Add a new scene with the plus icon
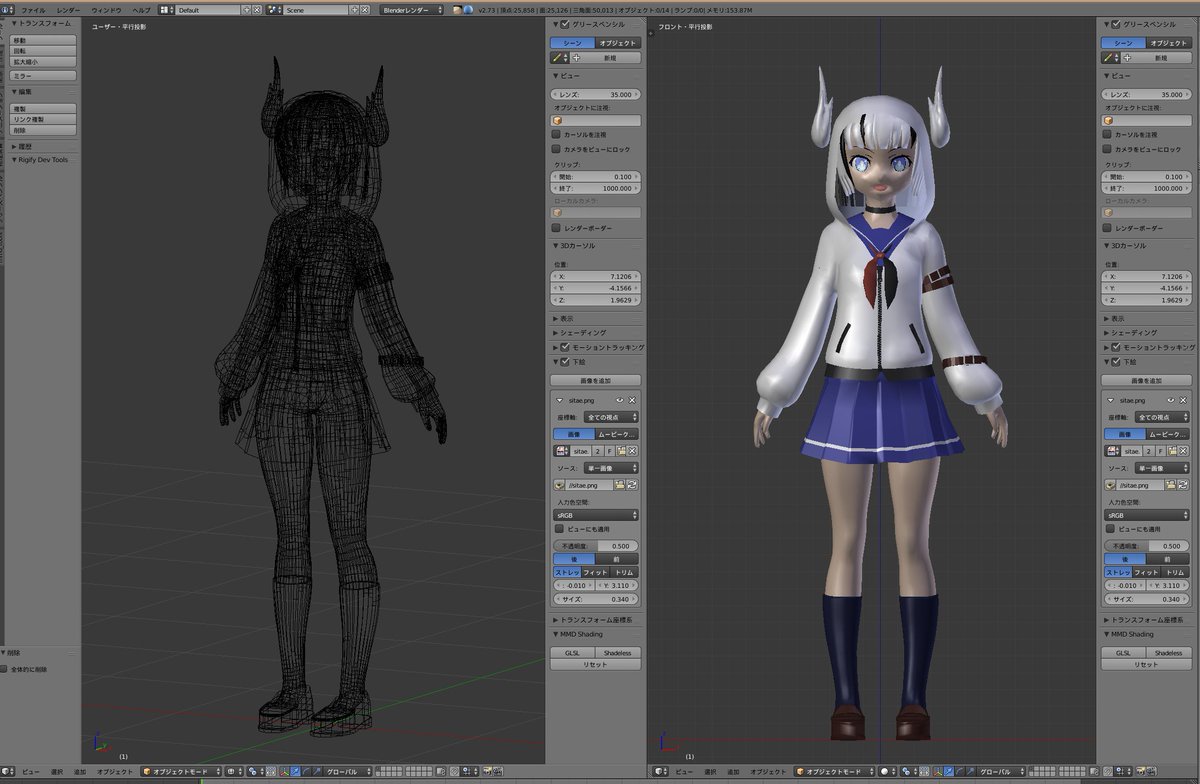This screenshot has height=784, width=1200. click(355, 9)
